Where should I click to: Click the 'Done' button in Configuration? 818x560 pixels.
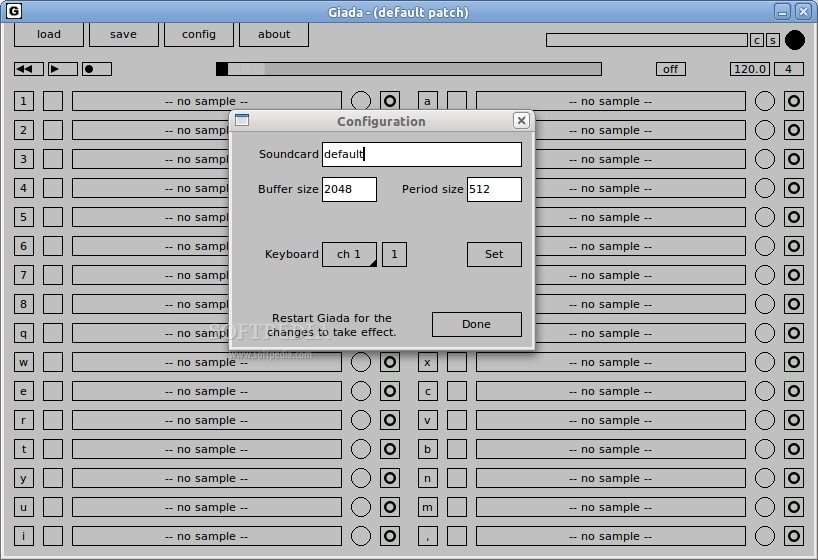pos(476,324)
